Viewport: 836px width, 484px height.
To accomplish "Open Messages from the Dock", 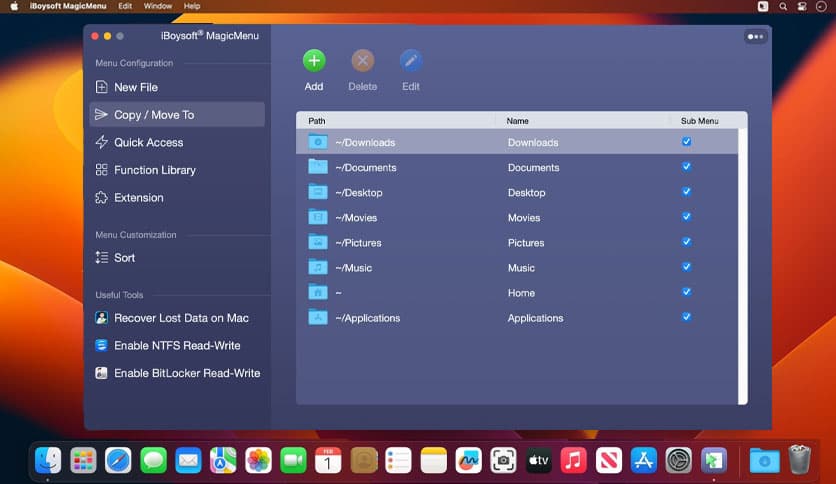I will click(x=153, y=460).
